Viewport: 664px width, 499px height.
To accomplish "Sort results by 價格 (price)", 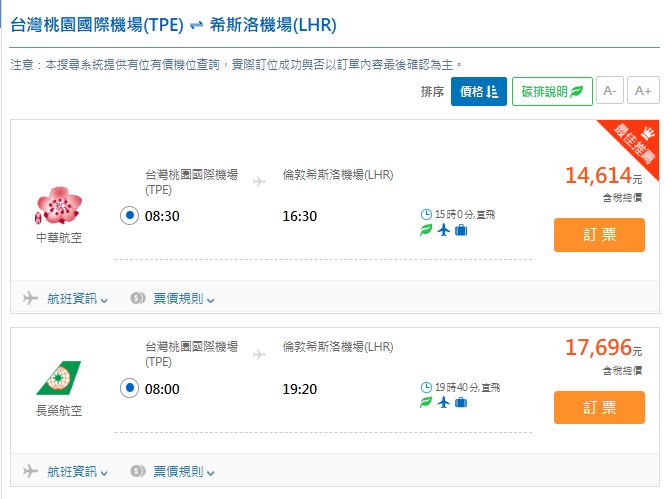I will (x=479, y=91).
